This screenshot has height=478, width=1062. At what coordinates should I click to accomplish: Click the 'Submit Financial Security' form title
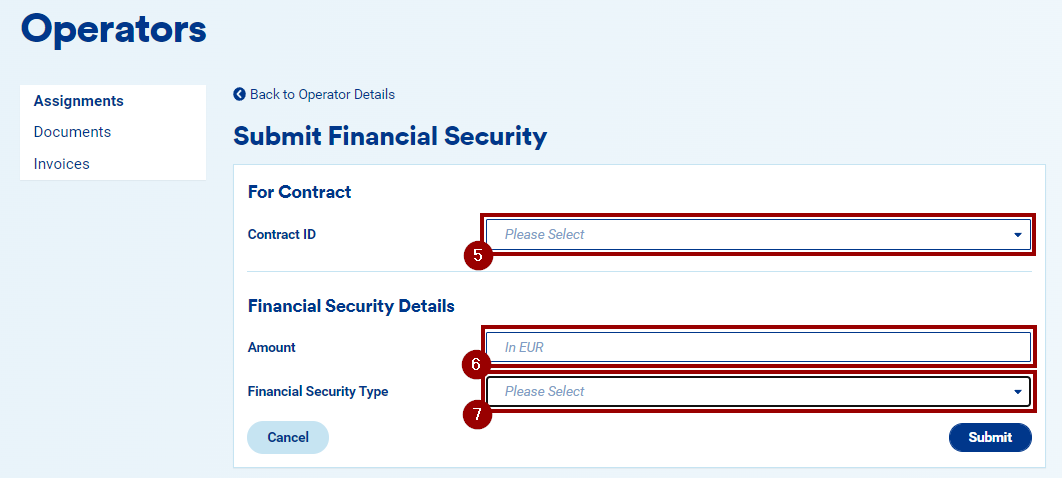point(390,136)
